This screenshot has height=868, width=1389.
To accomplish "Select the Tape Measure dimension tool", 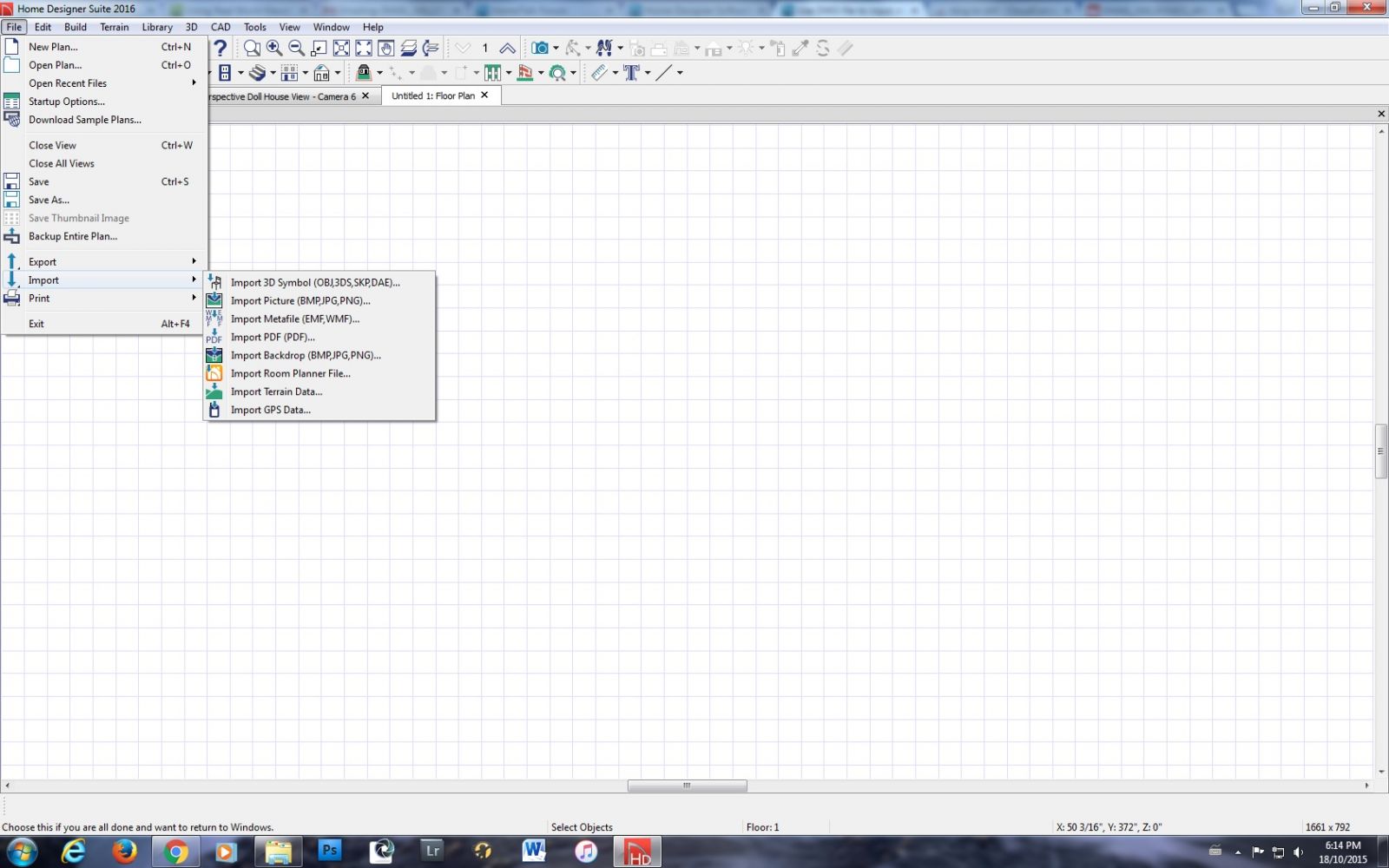I will click(599, 73).
